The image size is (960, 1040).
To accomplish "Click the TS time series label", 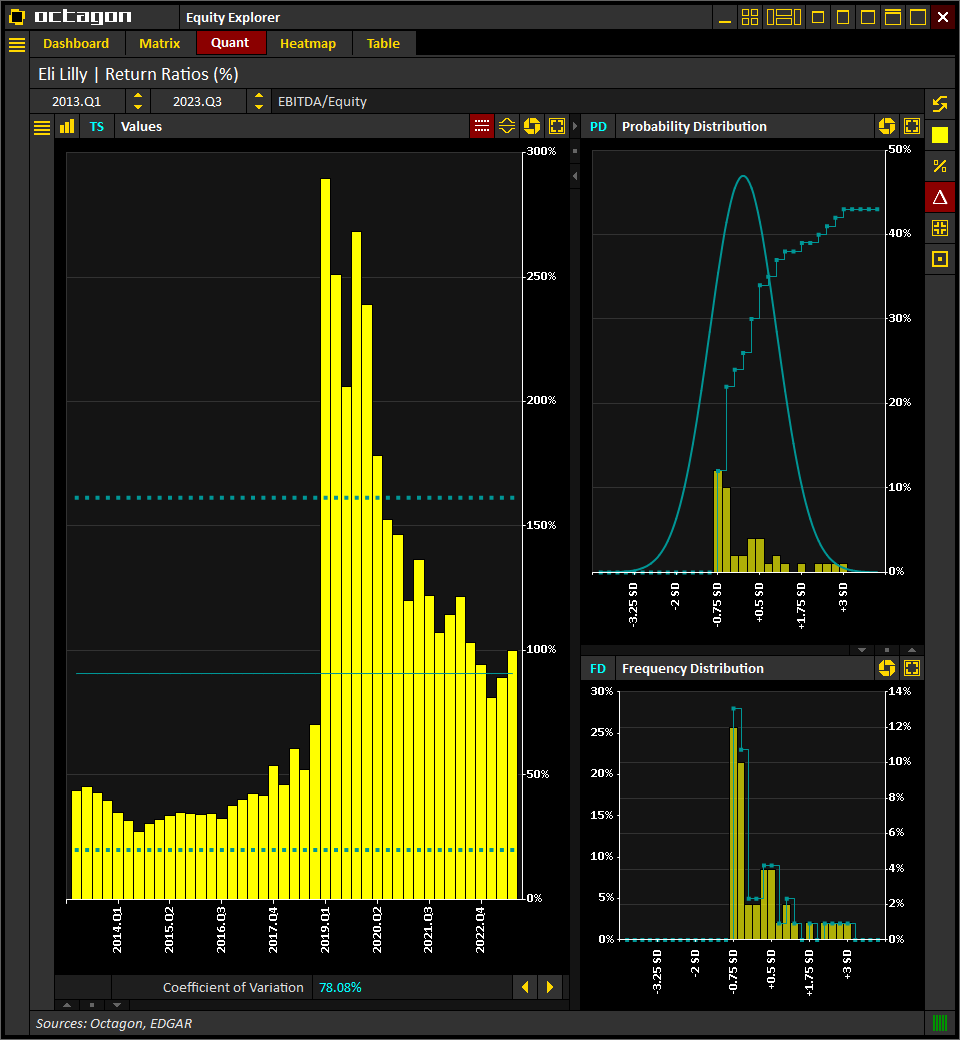I will pyautogui.click(x=97, y=127).
